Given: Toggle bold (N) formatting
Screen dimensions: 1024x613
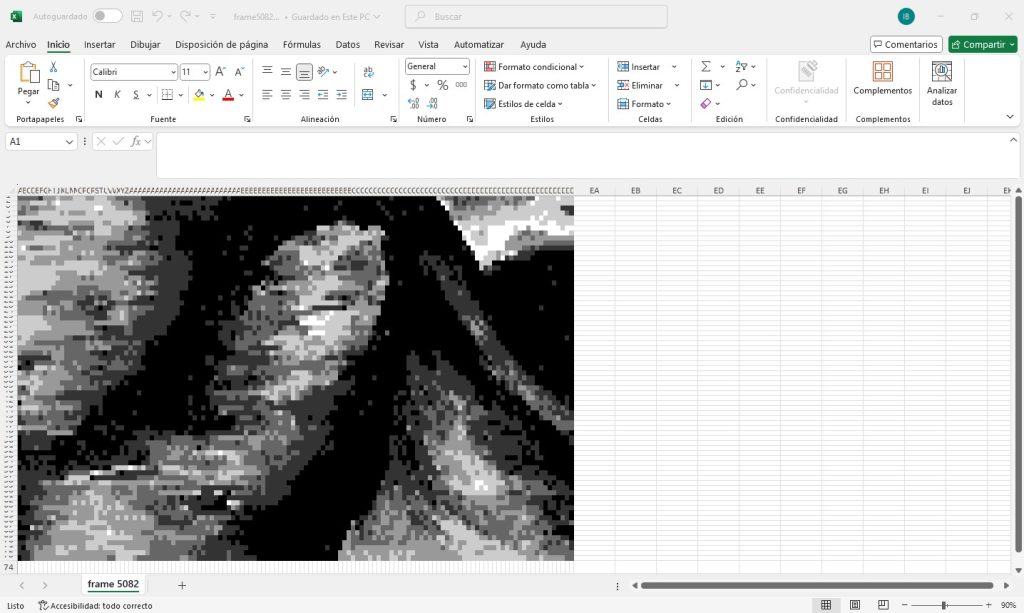Looking at the screenshot, I should (x=98, y=95).
